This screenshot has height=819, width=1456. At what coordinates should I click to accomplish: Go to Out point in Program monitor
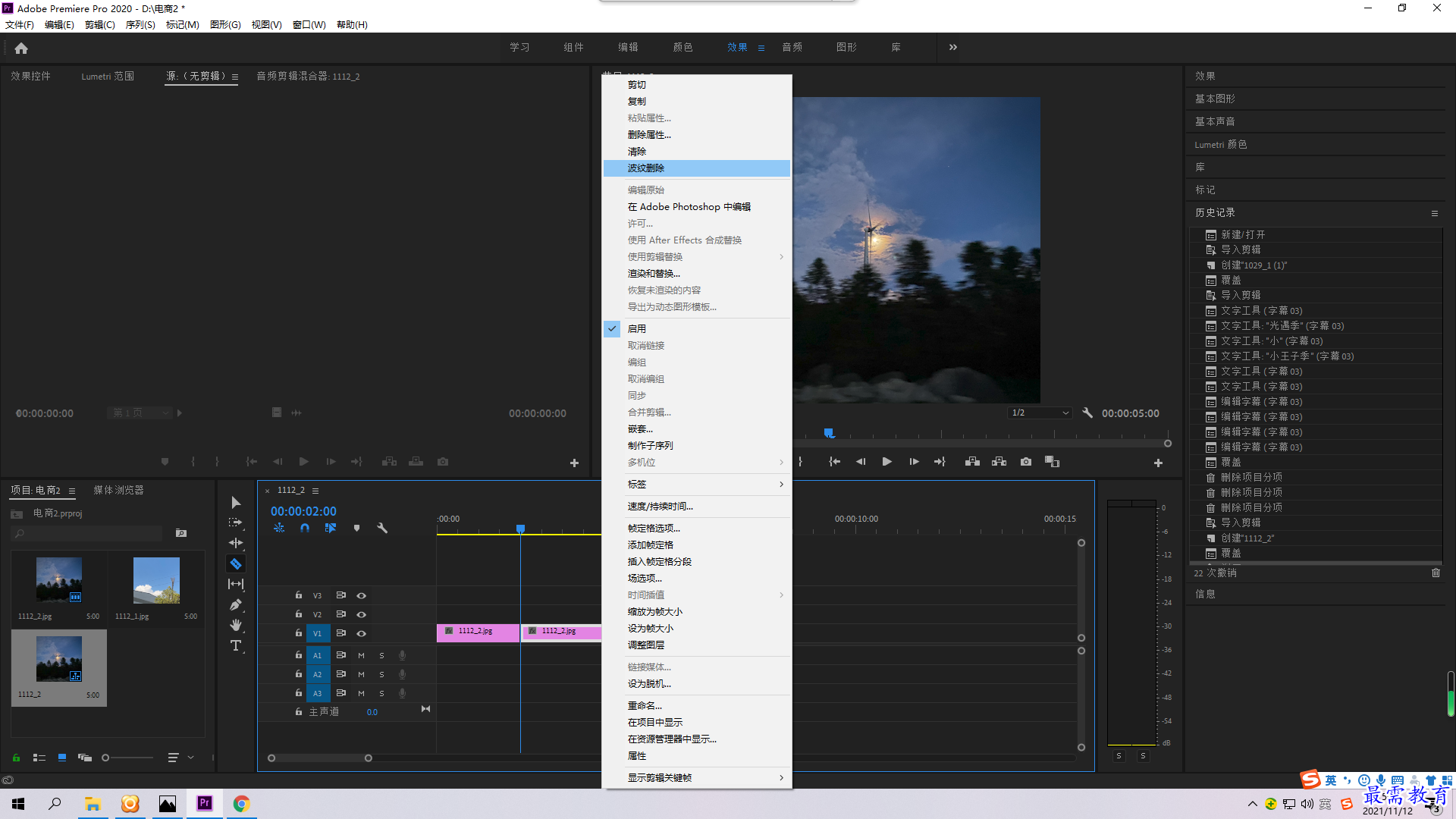pyautogui.click(x=940, y=462)
